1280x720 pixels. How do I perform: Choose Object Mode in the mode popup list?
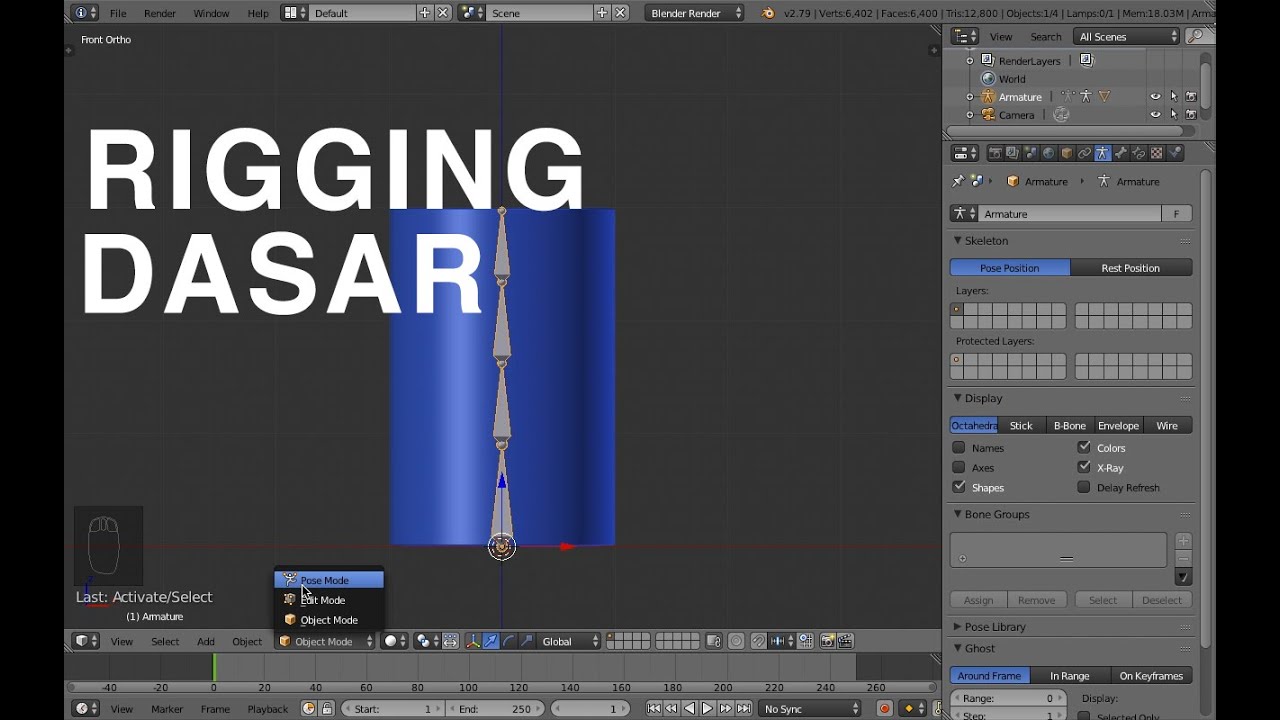pos(329,620)
